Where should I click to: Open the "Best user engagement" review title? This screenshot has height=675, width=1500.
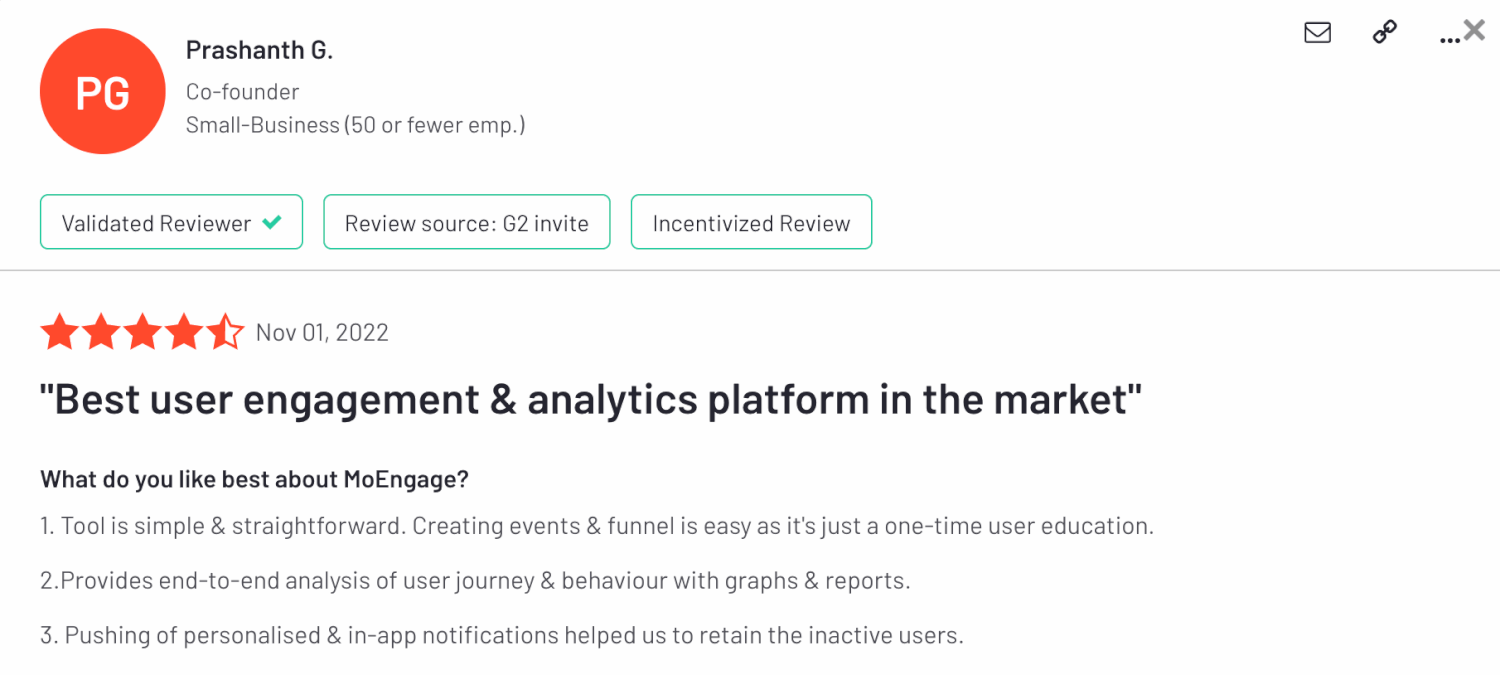(x=590, y=400)
